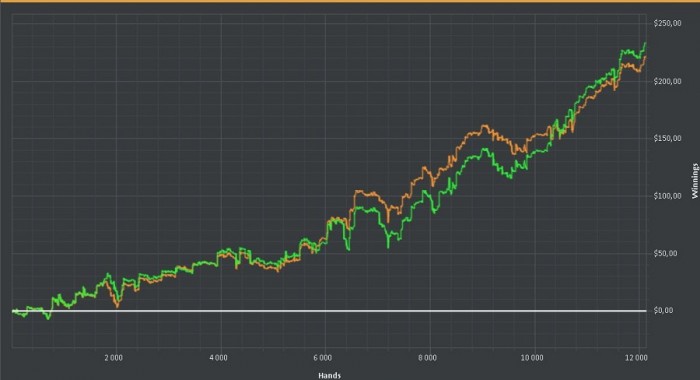The width and height of the screenshot is (700, 380).
Task: Click the $250,00 winnings axis label
Action: tap(667, 23)
